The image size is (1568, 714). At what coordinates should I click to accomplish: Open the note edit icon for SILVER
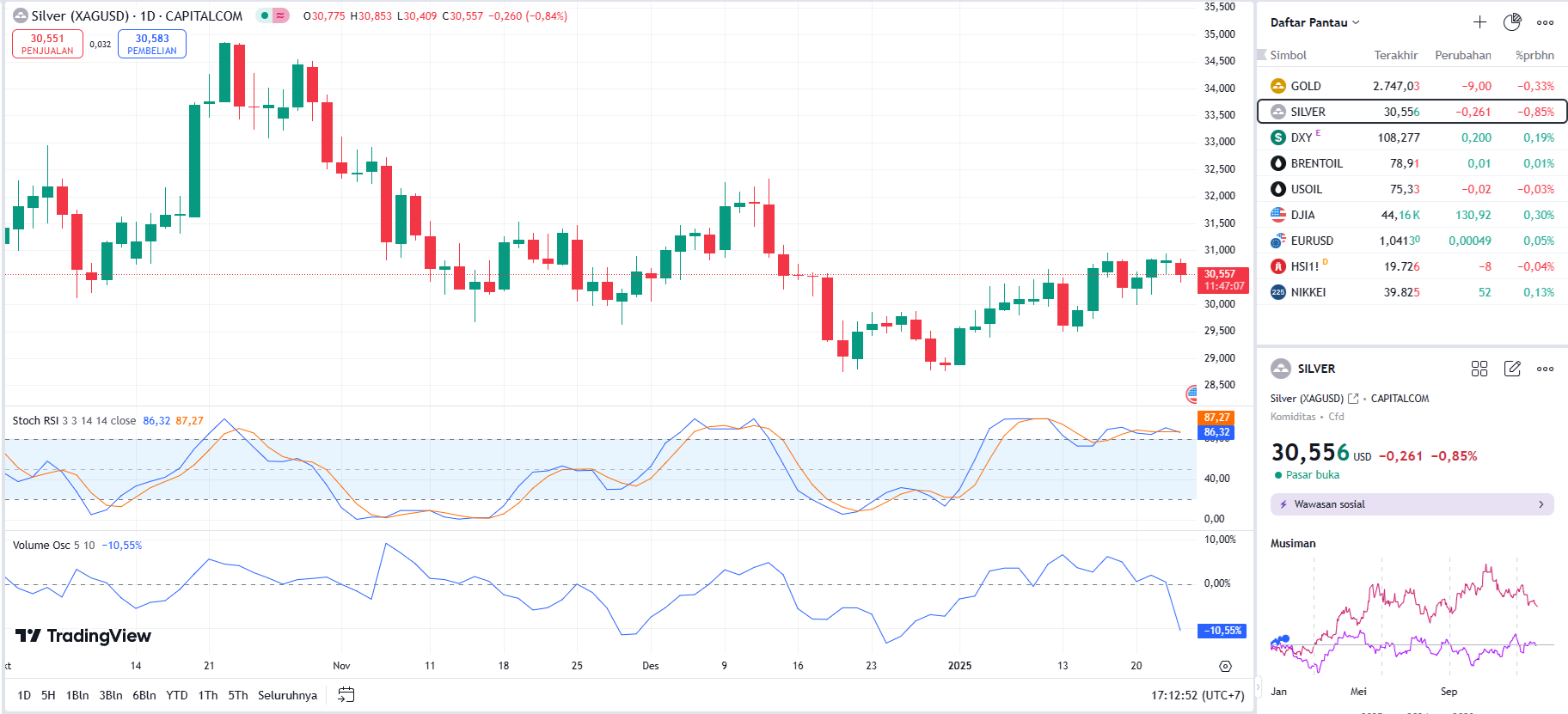(1512, 369)
